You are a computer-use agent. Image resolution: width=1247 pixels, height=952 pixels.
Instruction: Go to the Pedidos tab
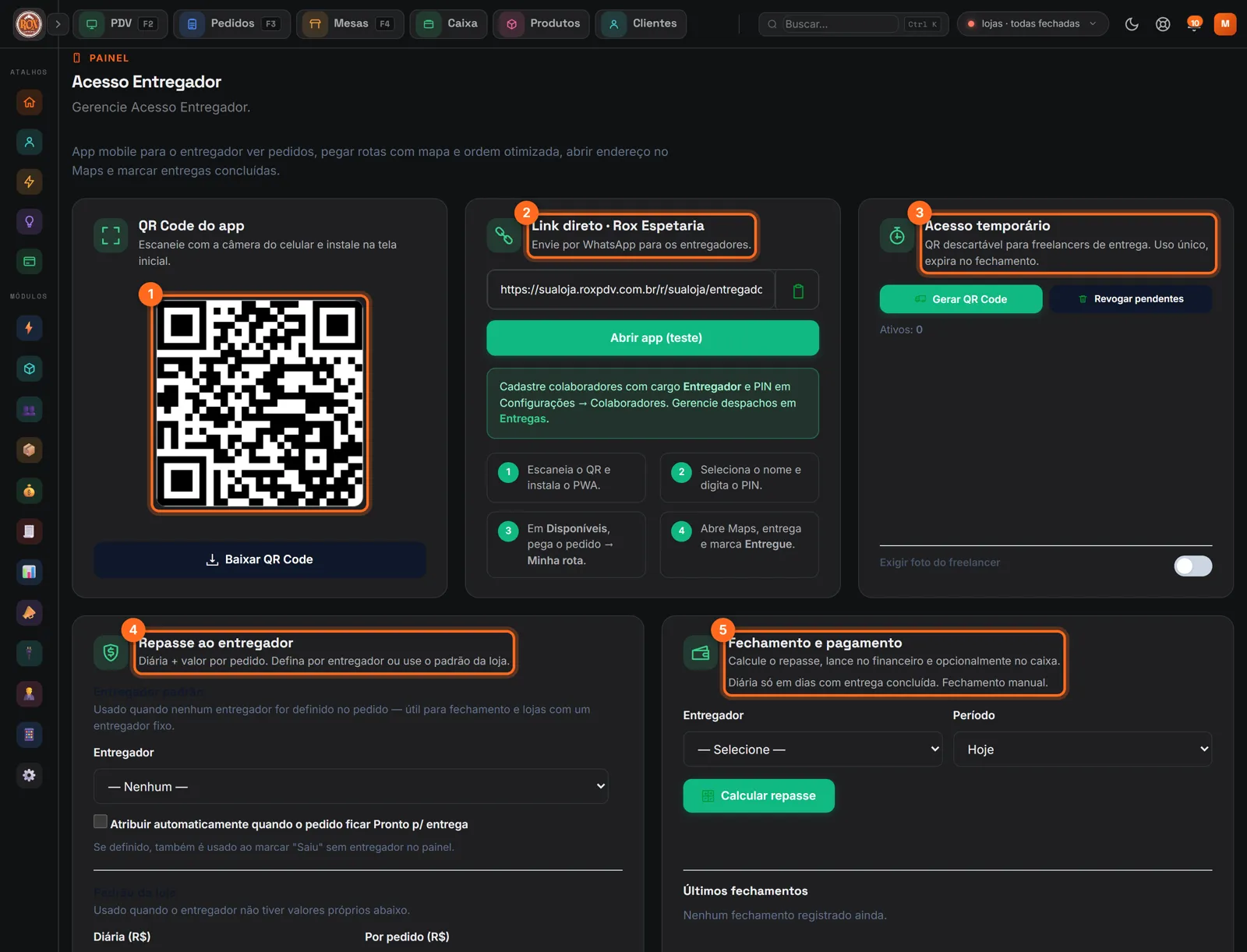click(231, 24)
